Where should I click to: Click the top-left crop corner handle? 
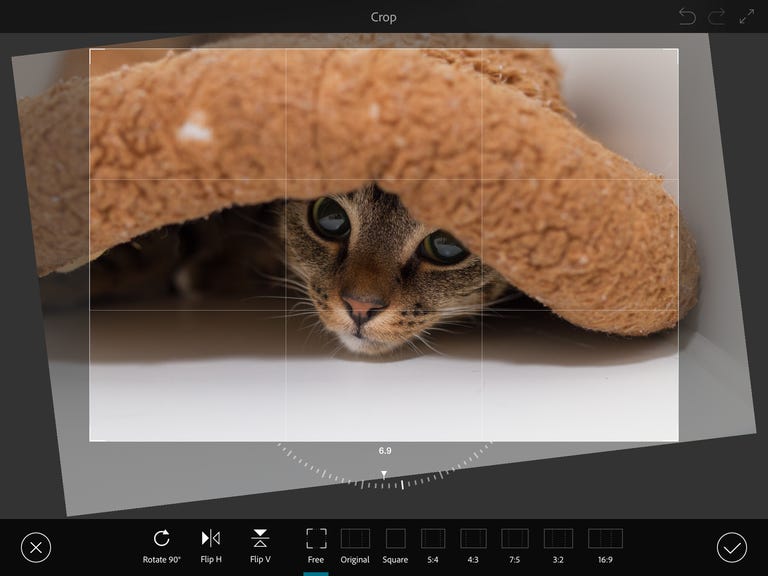tap(91, 50)
